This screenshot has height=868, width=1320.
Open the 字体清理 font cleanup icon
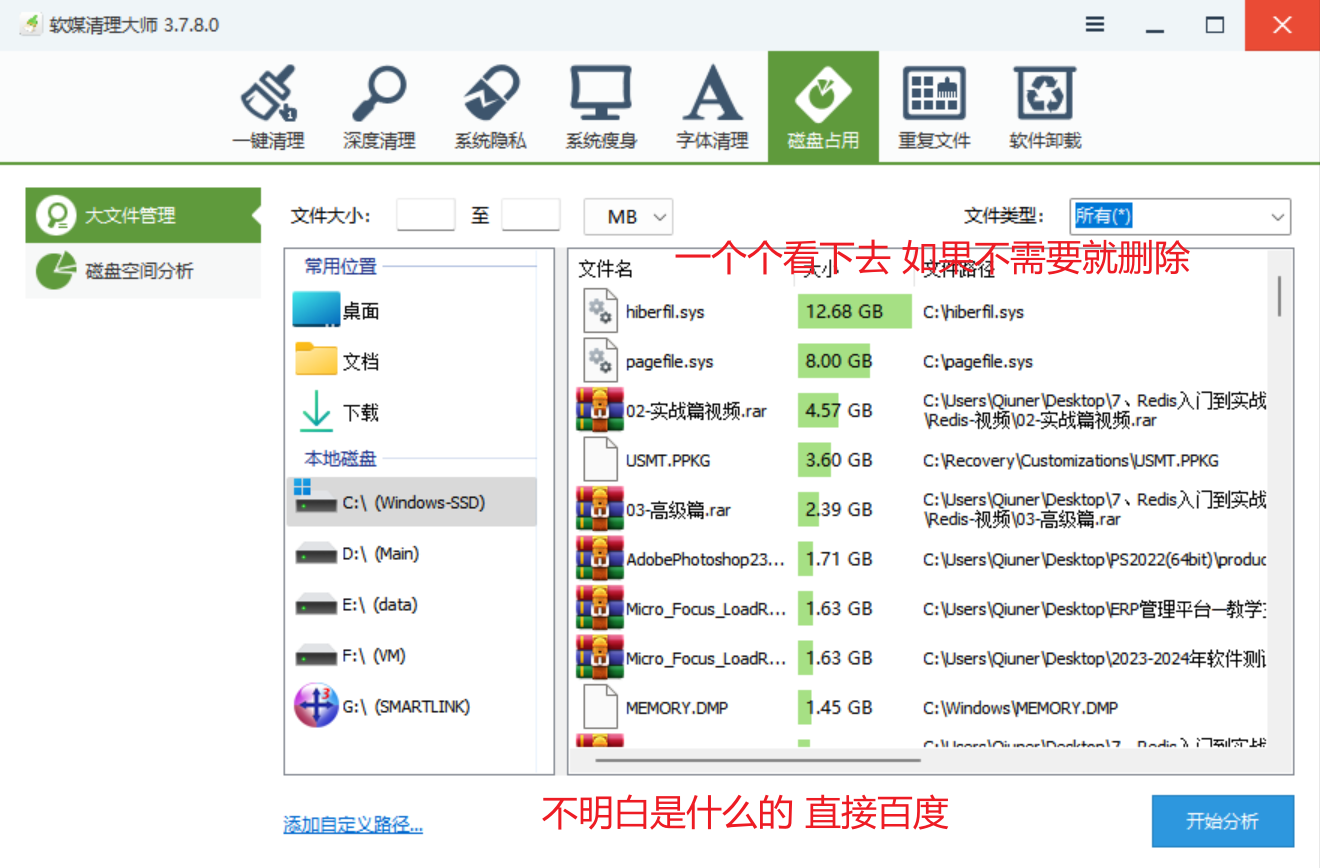coord(712,108)
